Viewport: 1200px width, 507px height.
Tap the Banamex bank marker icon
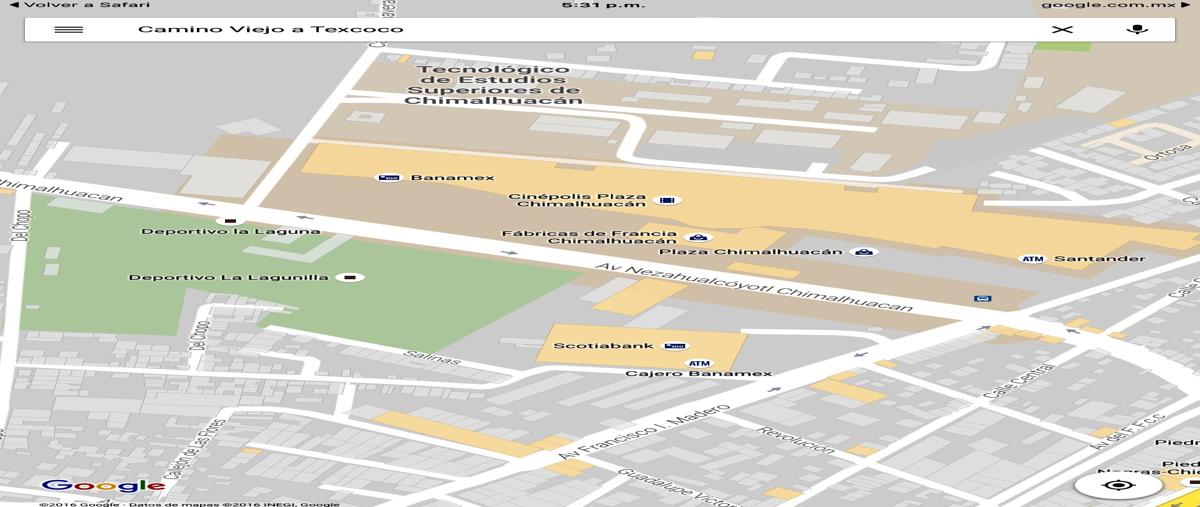click(388, 178)
